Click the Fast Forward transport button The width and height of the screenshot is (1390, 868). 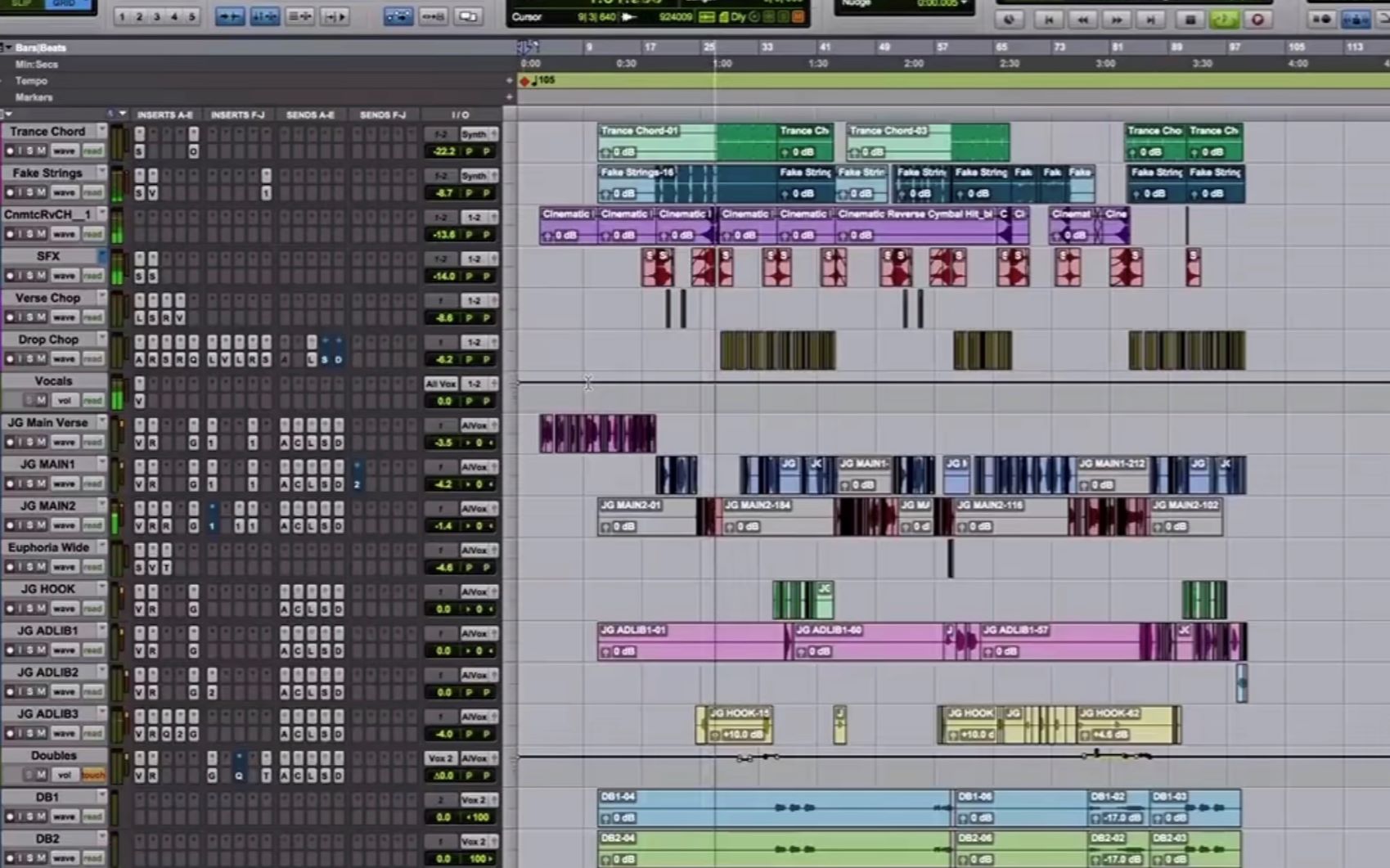1117,19
